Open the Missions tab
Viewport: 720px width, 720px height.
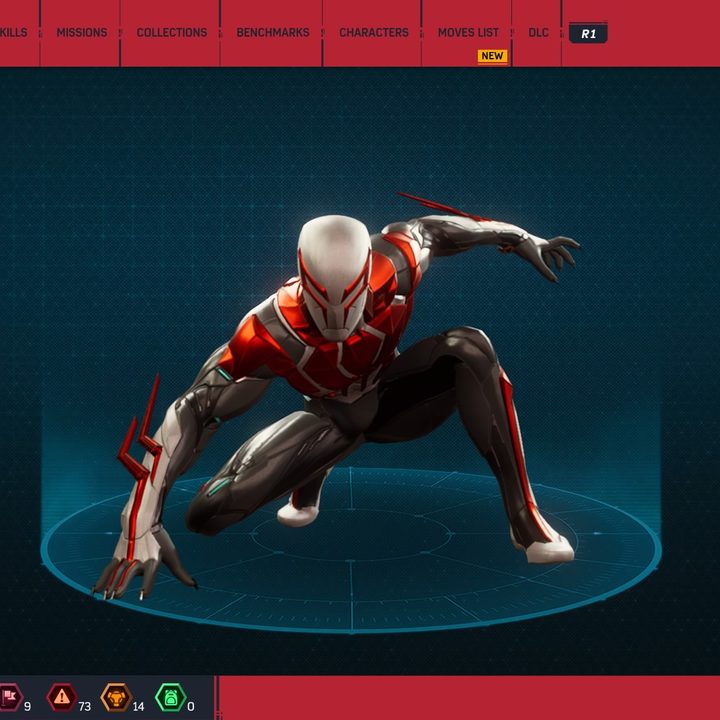point(82,33)
